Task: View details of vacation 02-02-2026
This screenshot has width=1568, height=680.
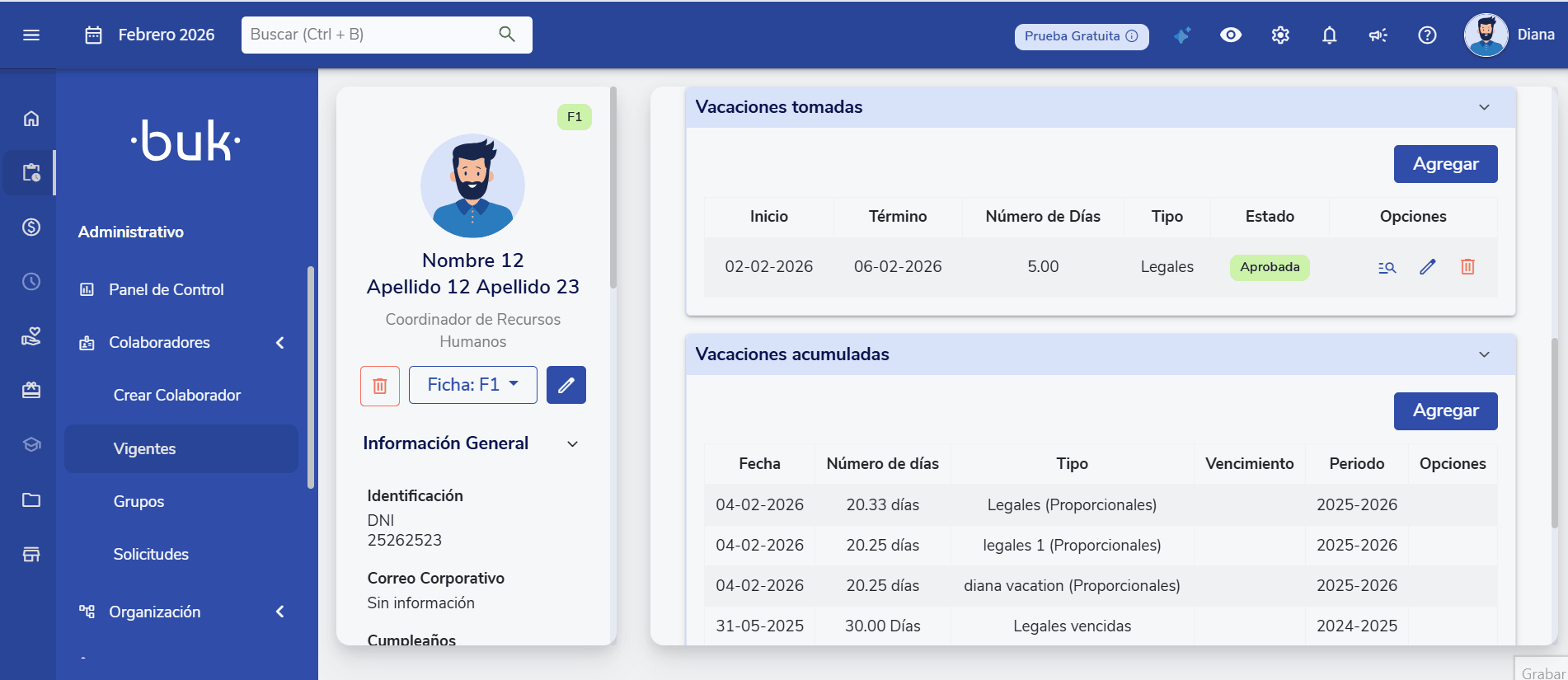Action: click(1387, 267)
